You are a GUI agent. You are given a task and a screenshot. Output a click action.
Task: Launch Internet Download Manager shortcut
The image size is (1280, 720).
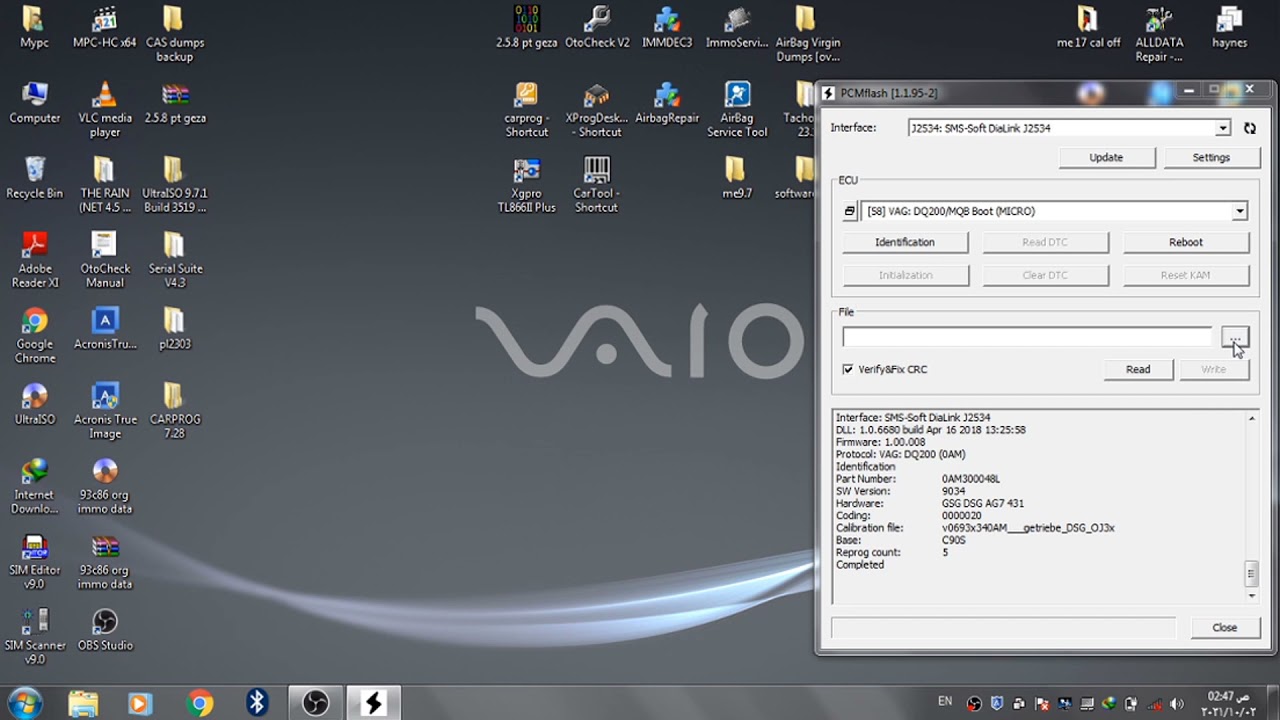click(34, 485)
